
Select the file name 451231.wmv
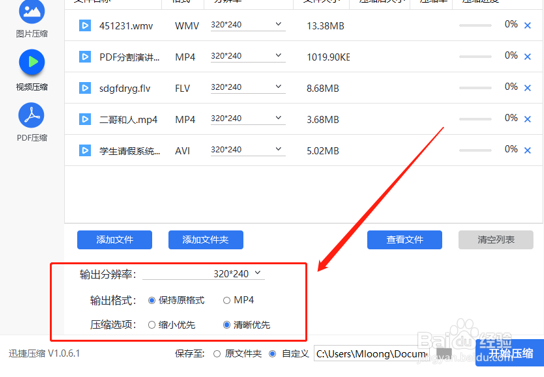(126, 26)
